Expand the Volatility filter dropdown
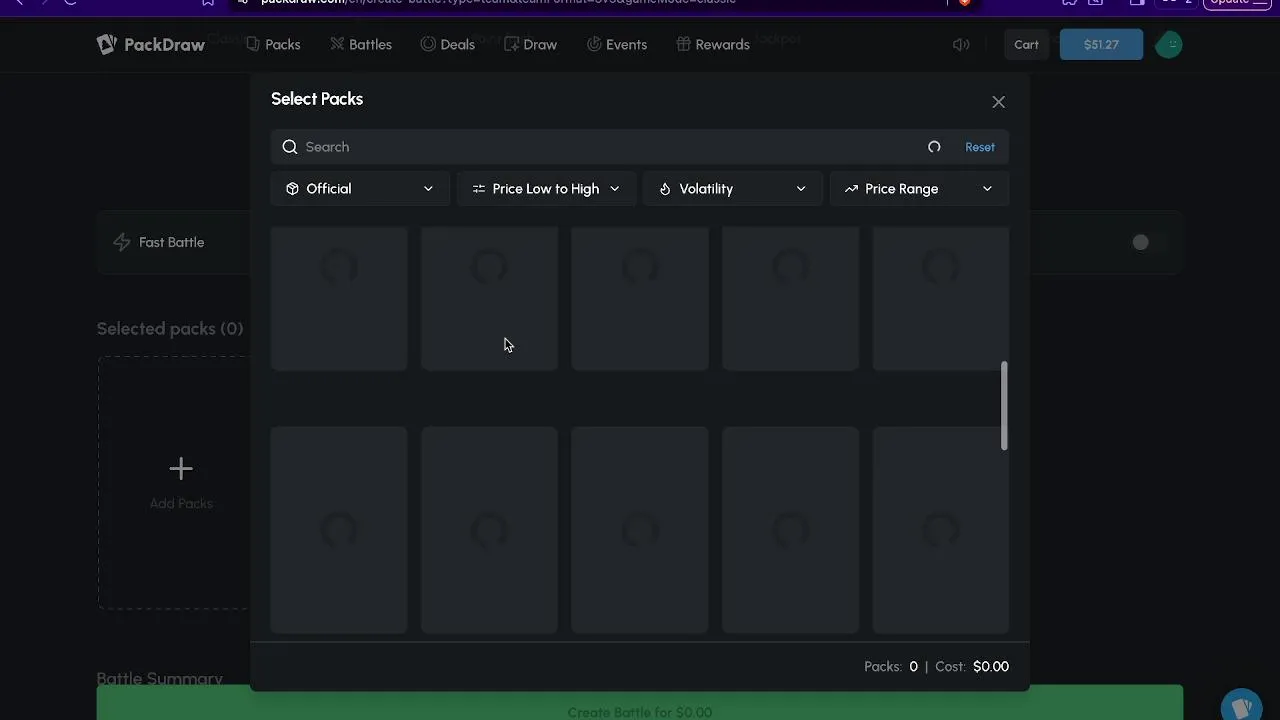The width and height of the screenshot is (1280, 720). 733,188
